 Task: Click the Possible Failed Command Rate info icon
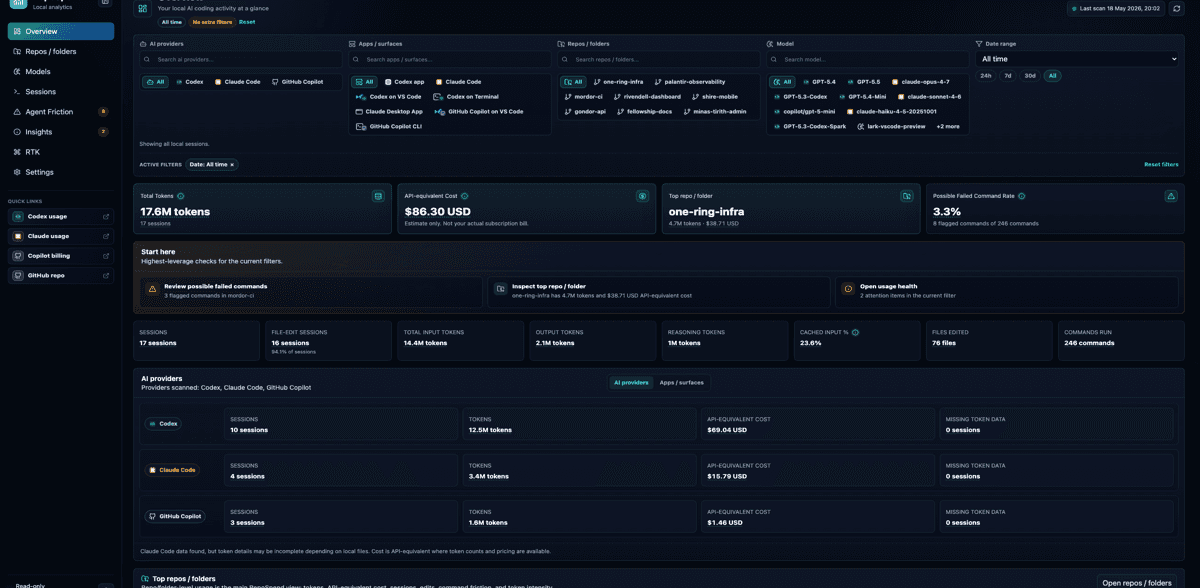pos(1021,196)
